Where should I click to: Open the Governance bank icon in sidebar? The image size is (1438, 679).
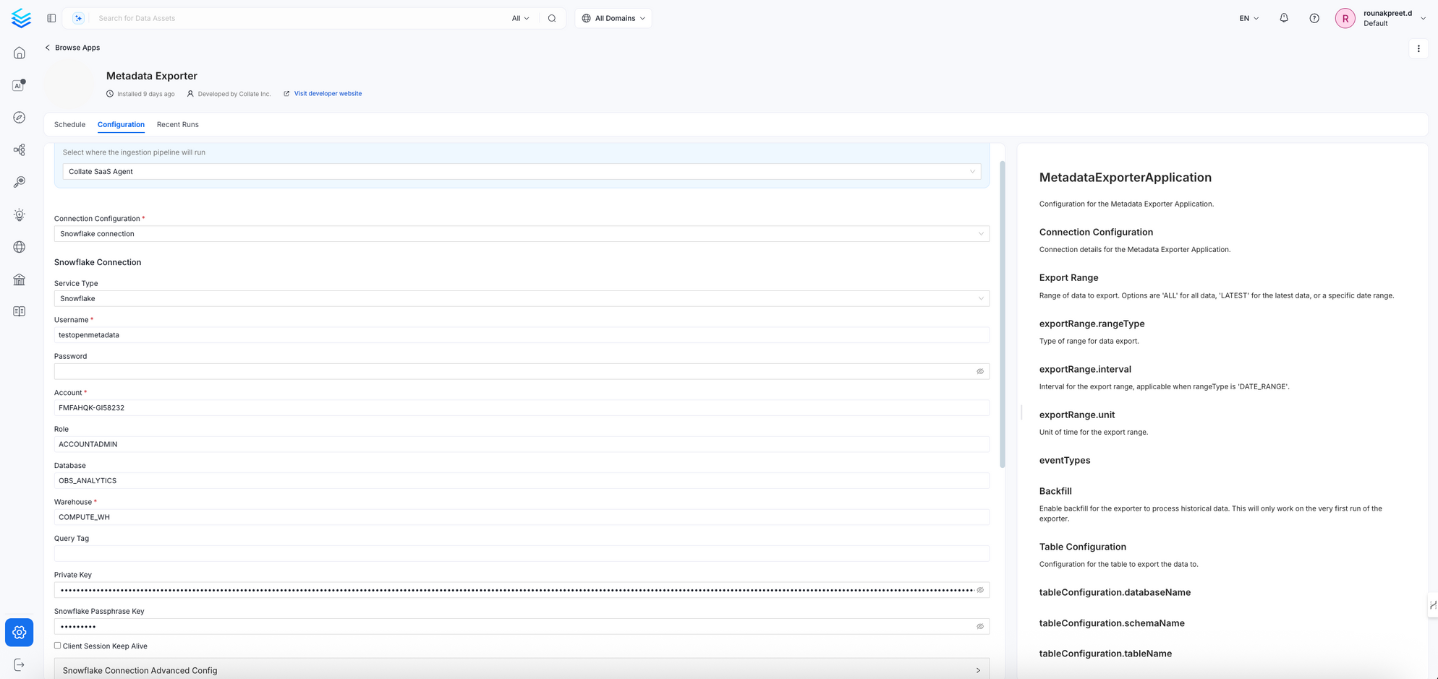click(x=19, y=280)
